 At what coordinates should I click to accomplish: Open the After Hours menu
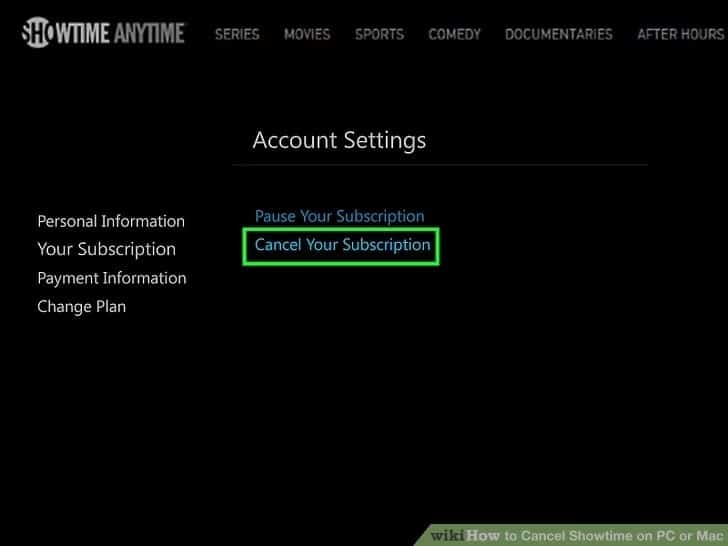pyautogui.click(x=681, y=34)
